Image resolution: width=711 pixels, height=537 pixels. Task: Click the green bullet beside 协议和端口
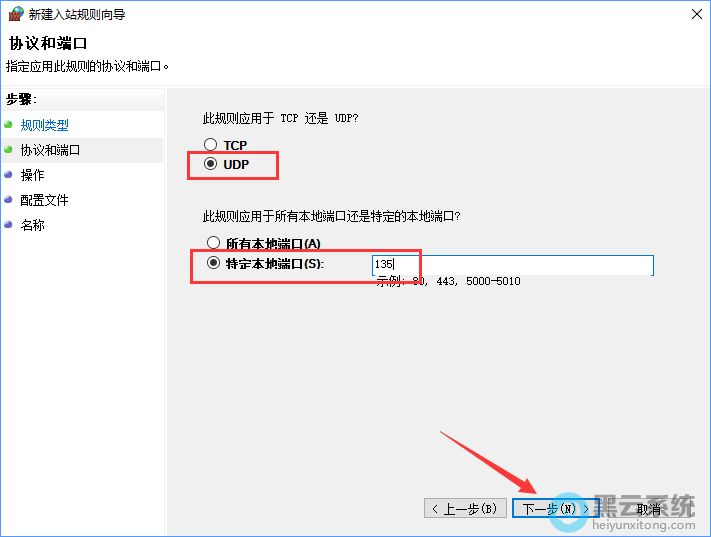click(9, 150)
